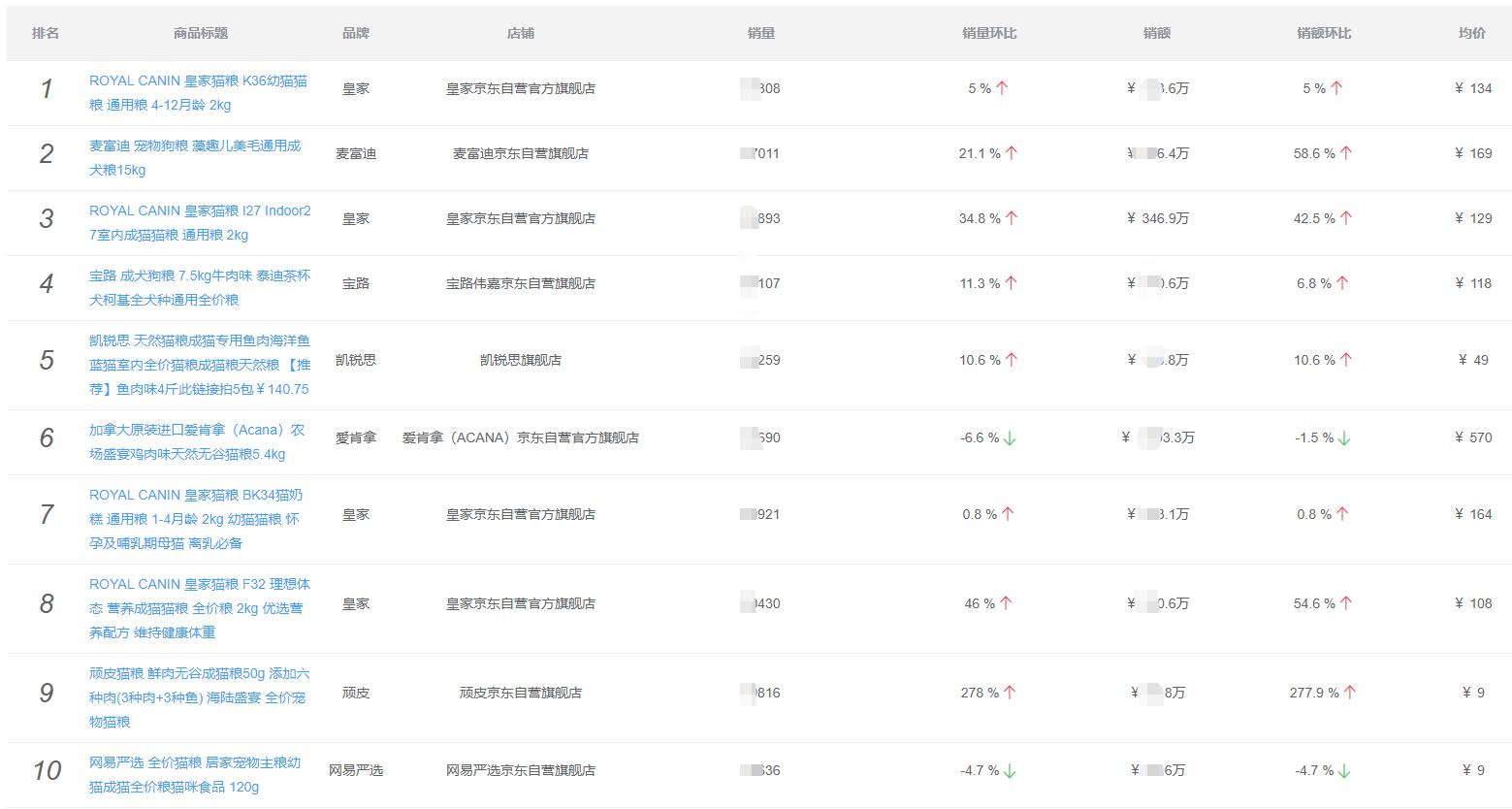Click down arrow beside -4.7 % 销量环比

tap(1010, 771)
